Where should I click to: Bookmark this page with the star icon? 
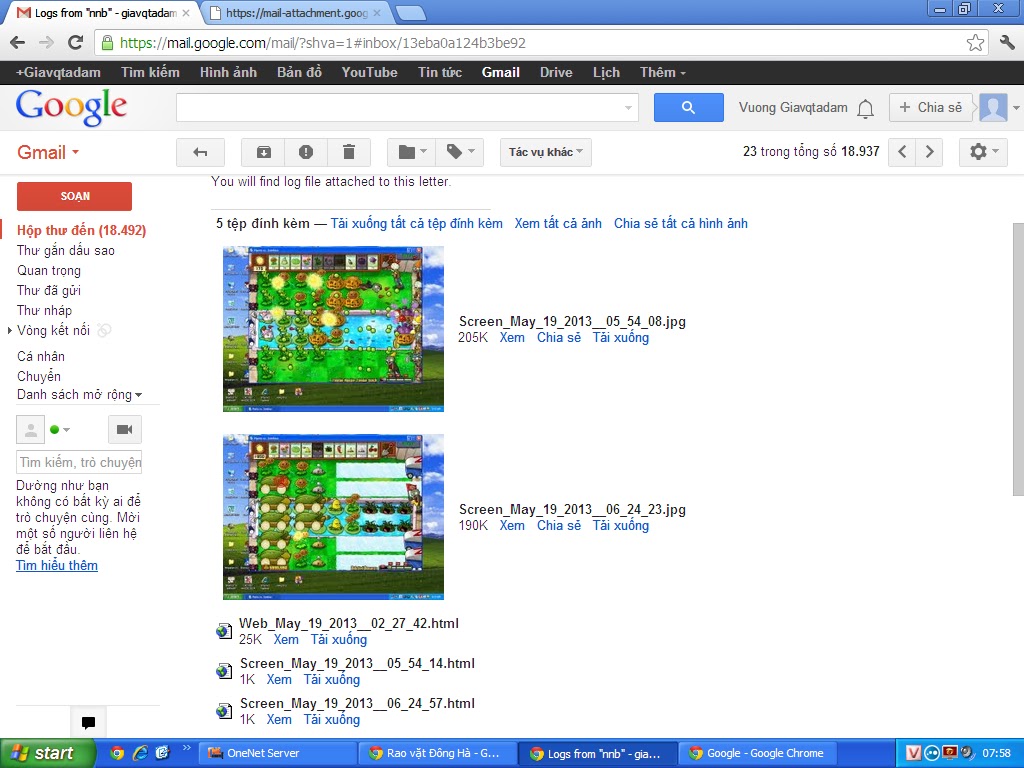pyautogui.click(x=975, y=43)
